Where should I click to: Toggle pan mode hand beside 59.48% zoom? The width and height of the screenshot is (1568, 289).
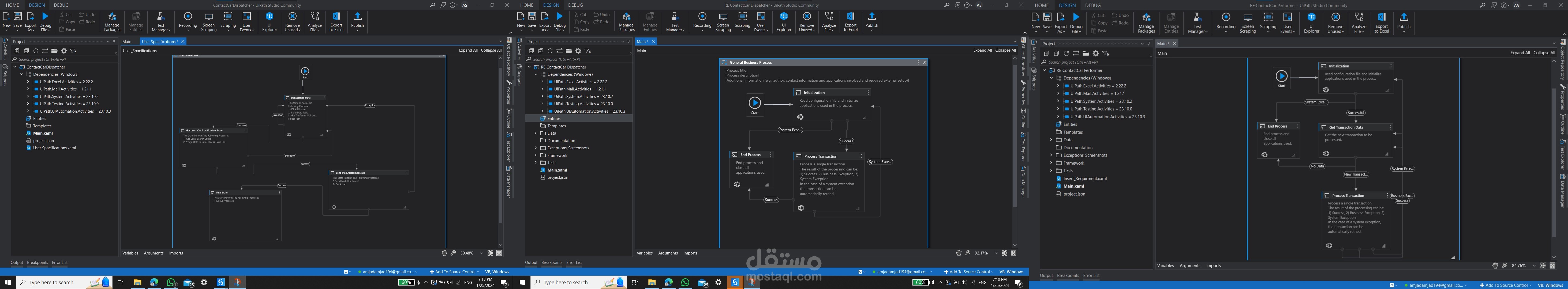444,253
